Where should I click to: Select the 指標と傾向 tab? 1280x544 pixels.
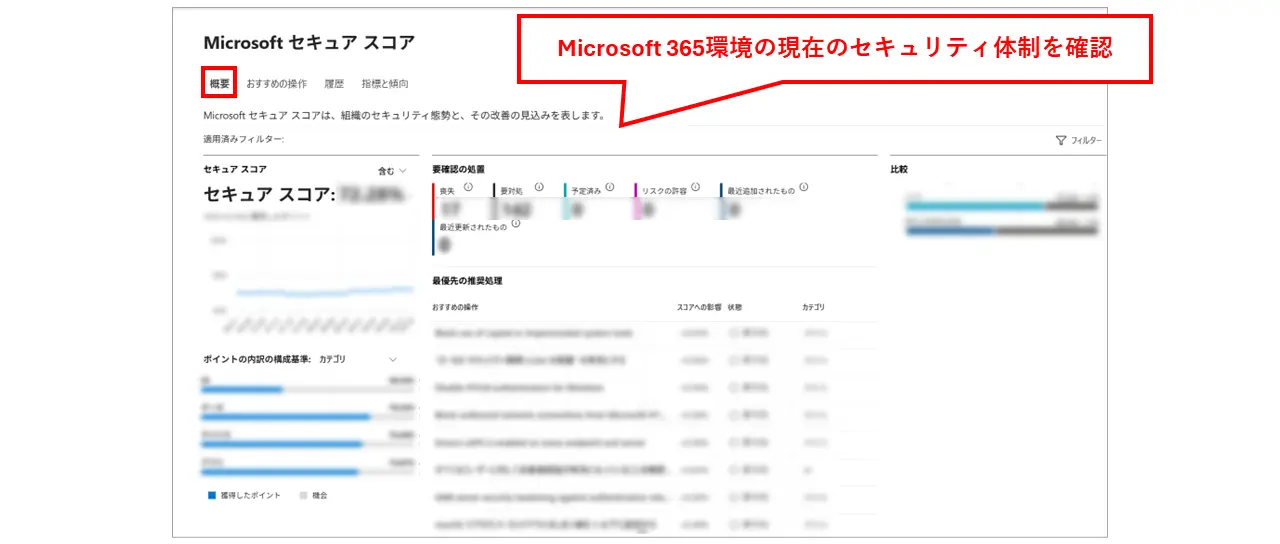[x=385, y=84]
